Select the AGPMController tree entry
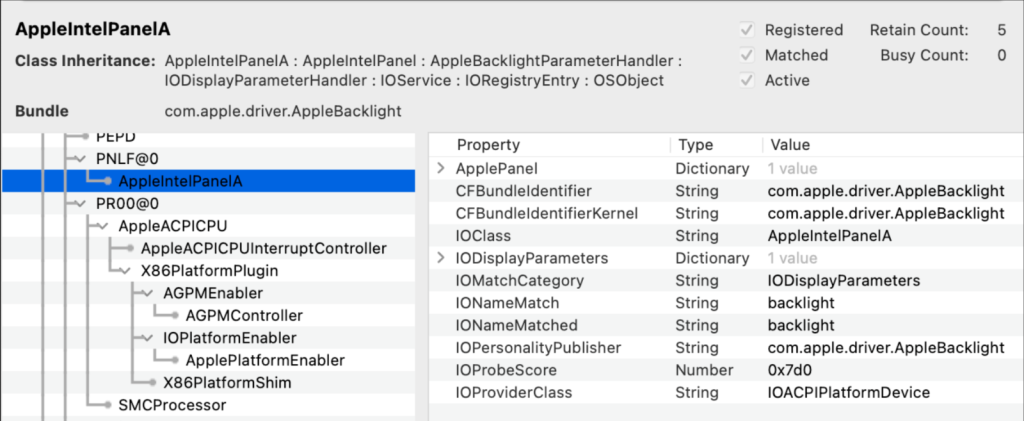Screen dimensions: 1024x421 [244, 315]
